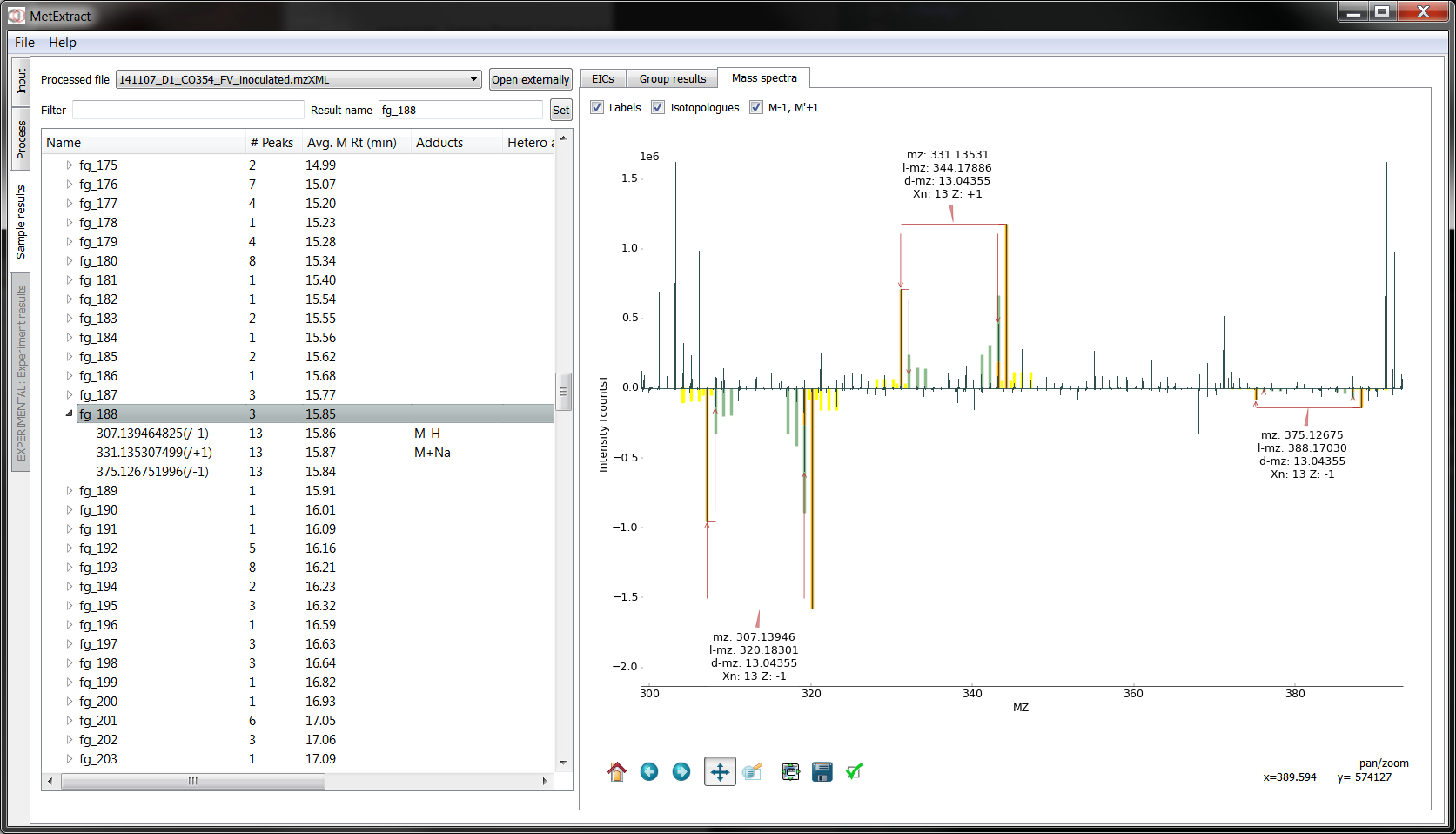Expand the fg_180 group
This screenshot has width=1456, height=834.
pyautogui.click(x=69, y=260)
